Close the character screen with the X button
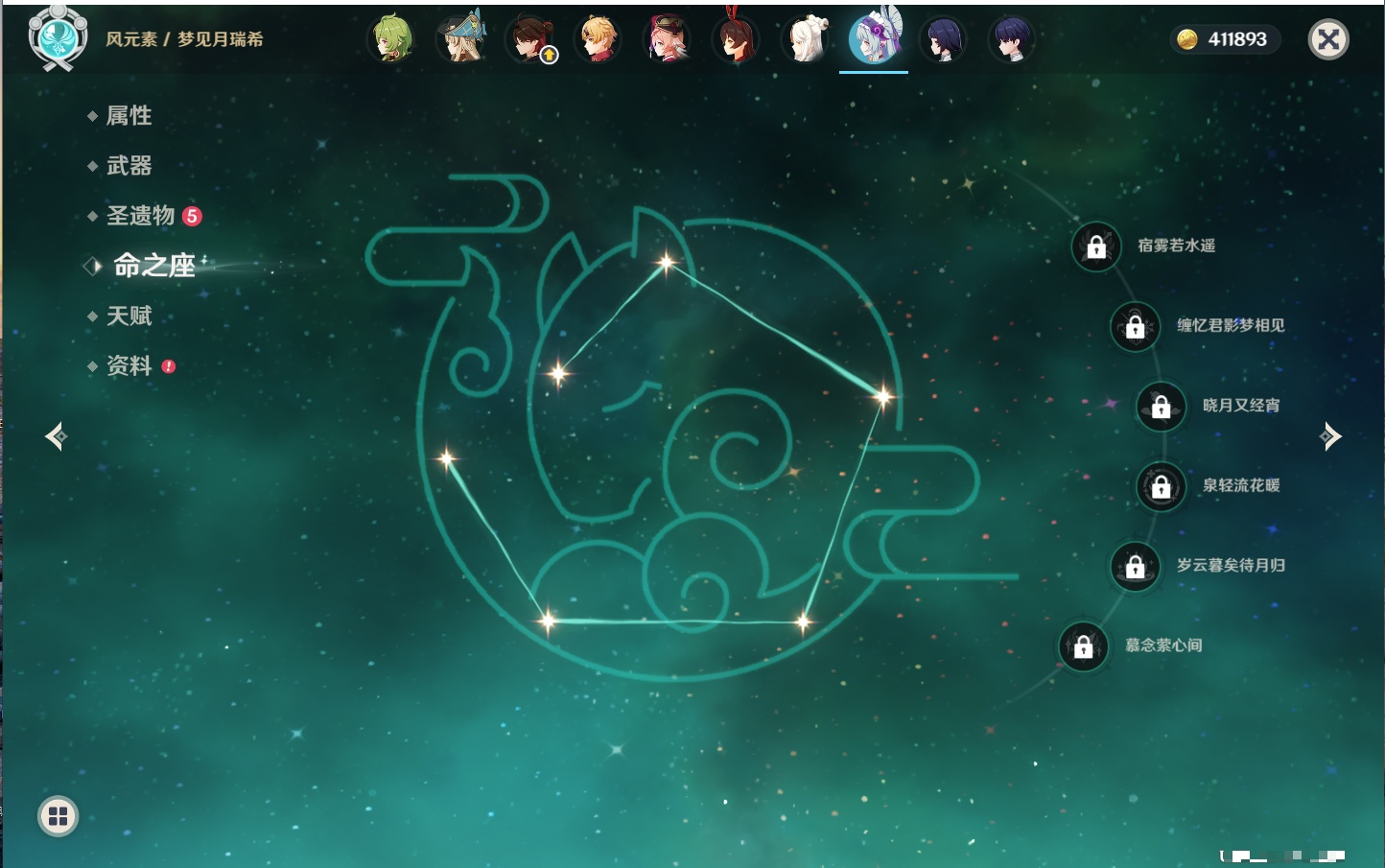Image resolution: width=1385 pixels, height=868 pixels. 1328,39
